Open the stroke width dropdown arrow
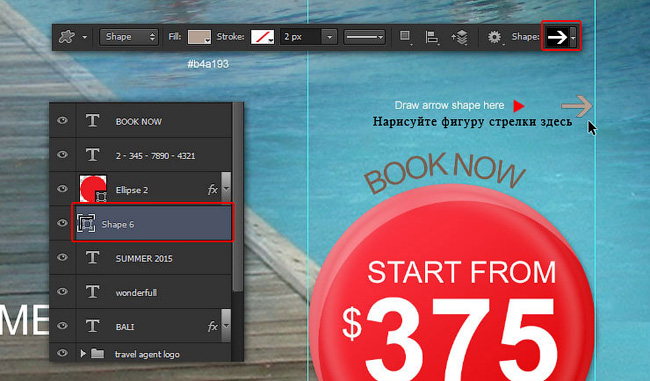Viewport: 650px width, 381px height. point(330,37)
